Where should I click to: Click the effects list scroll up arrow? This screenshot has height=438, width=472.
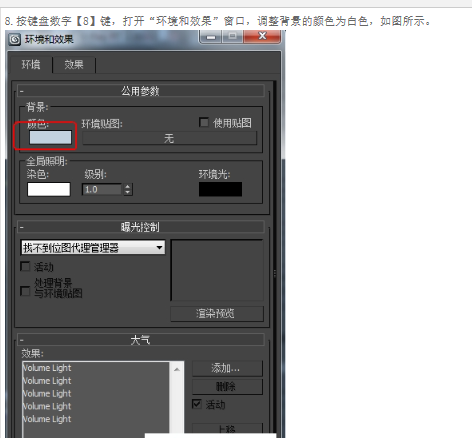[x=177, y=369]
